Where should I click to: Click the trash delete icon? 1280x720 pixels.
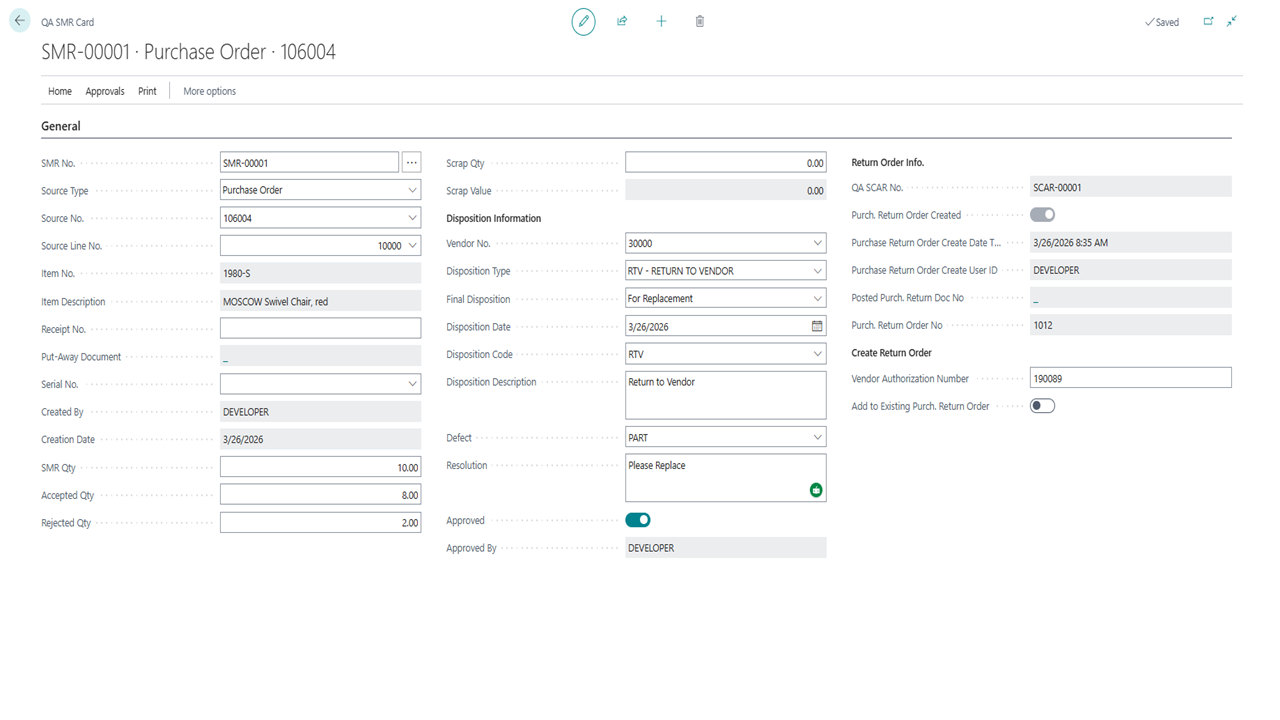[x=700, y=21]
